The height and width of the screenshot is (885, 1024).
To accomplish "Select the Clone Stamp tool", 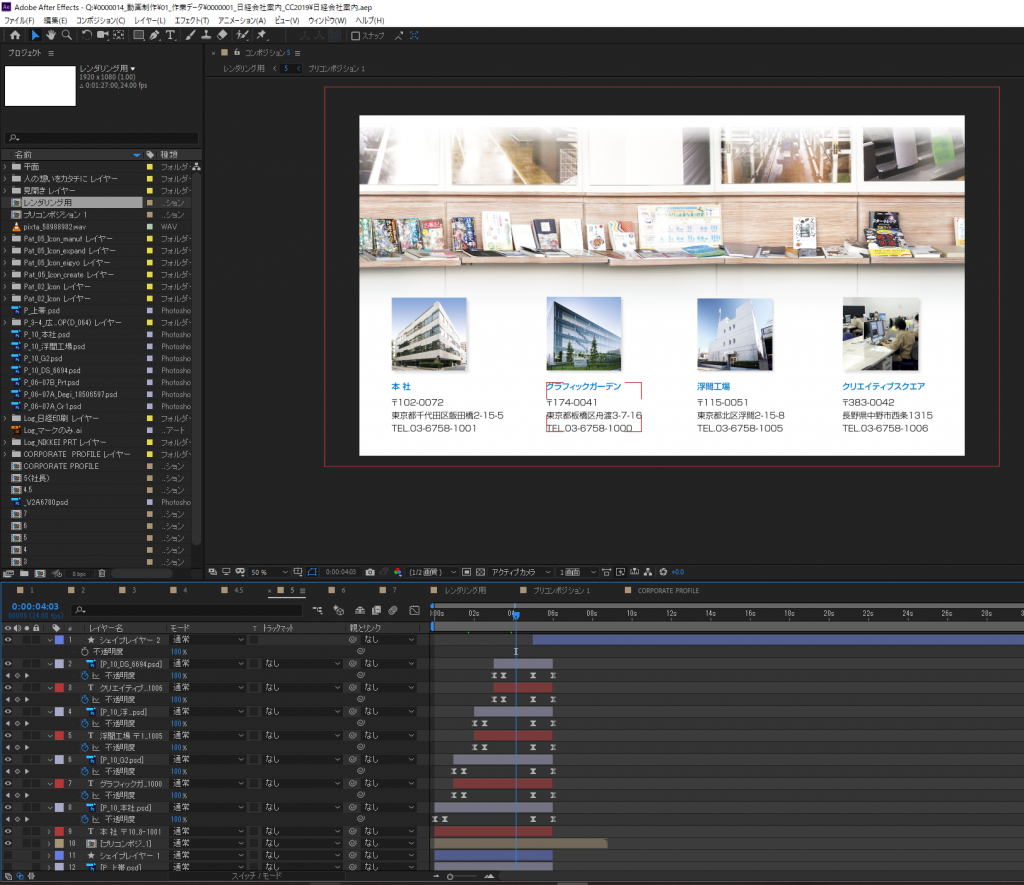I will click(x=206, y=35).
